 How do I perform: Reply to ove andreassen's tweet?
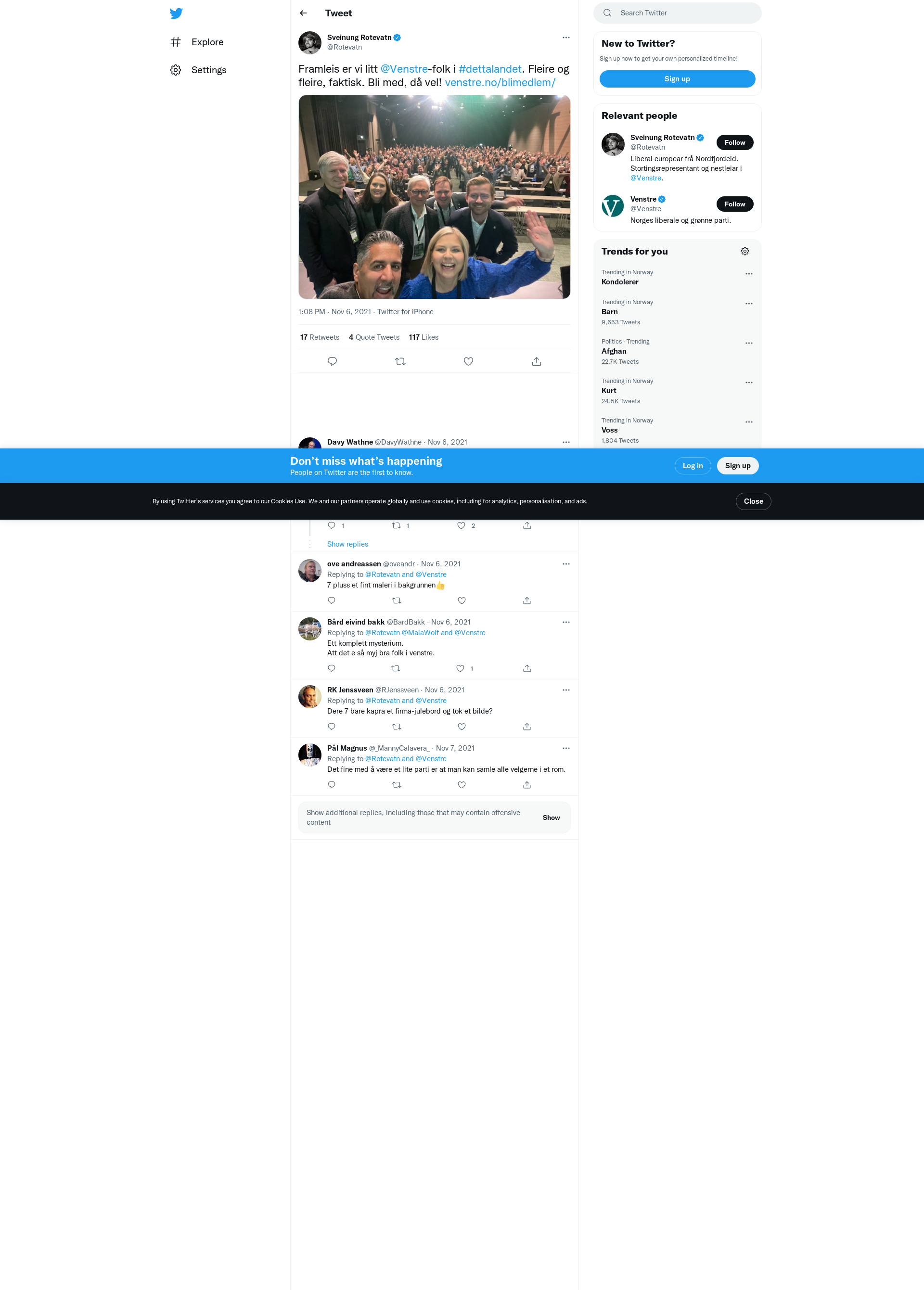tap(332, 600)
